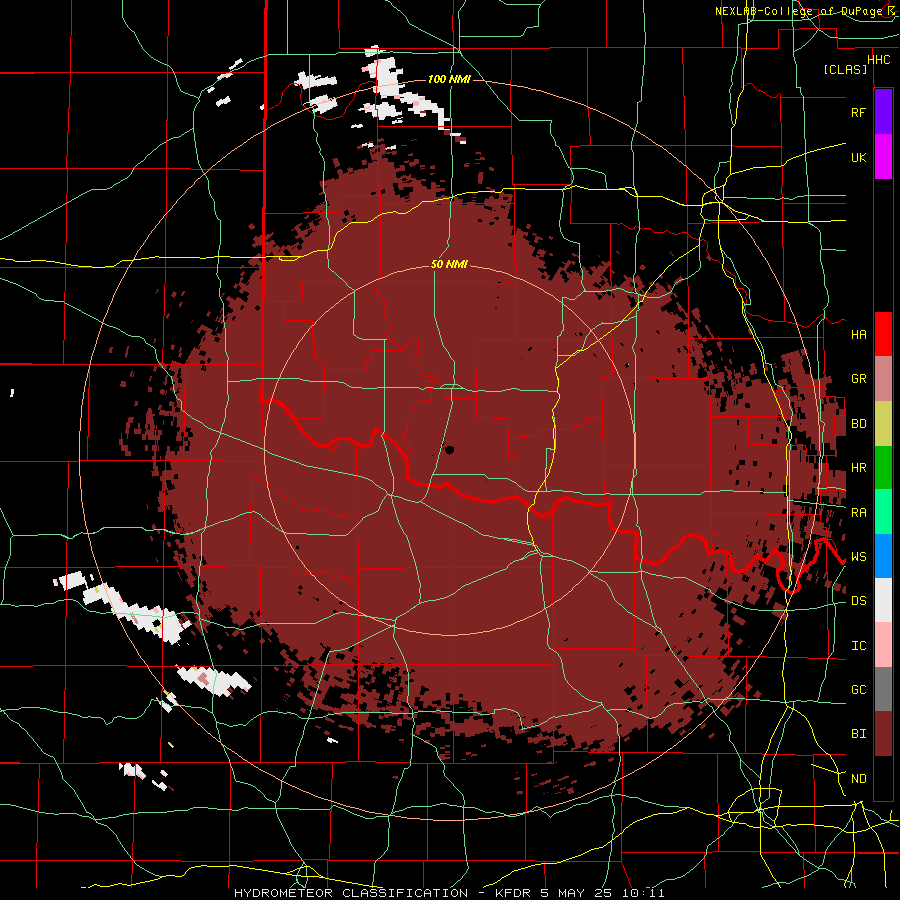Click the [CLAS] units label

(845, 69)
